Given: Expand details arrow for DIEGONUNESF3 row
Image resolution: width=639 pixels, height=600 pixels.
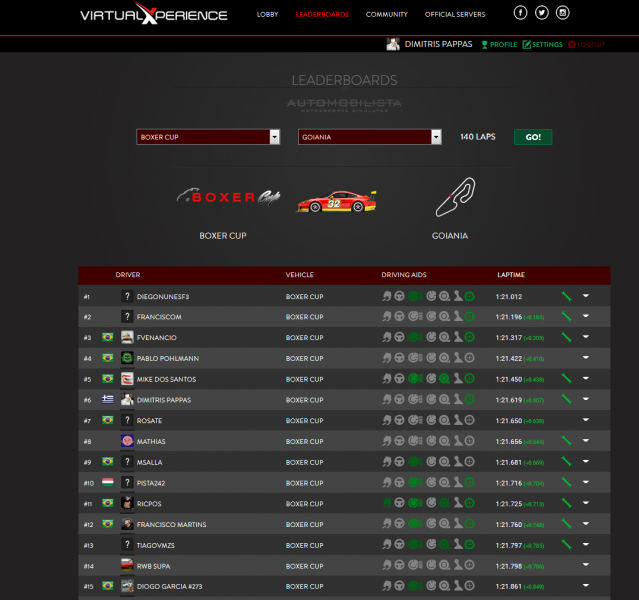Looking at the screenshot, I should [x=586, y=296].
